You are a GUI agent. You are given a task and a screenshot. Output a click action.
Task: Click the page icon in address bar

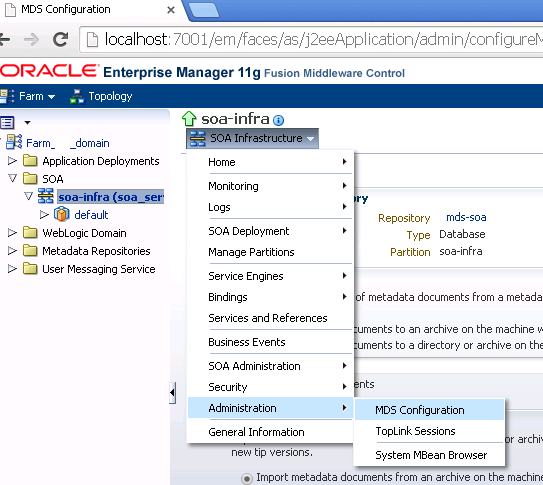(92, 39)
